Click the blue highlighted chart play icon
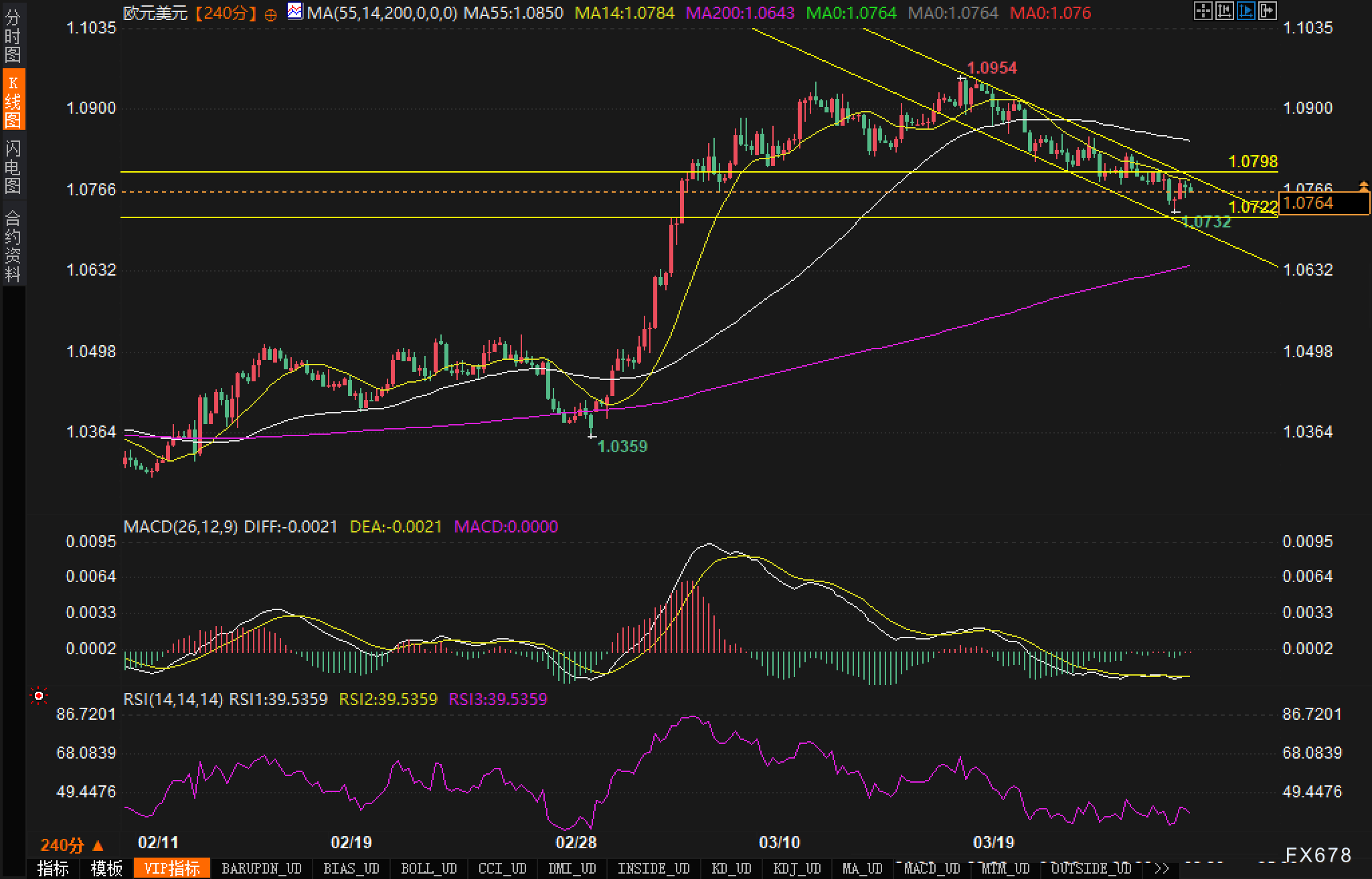1372x879 pixels. [1246, 11]
